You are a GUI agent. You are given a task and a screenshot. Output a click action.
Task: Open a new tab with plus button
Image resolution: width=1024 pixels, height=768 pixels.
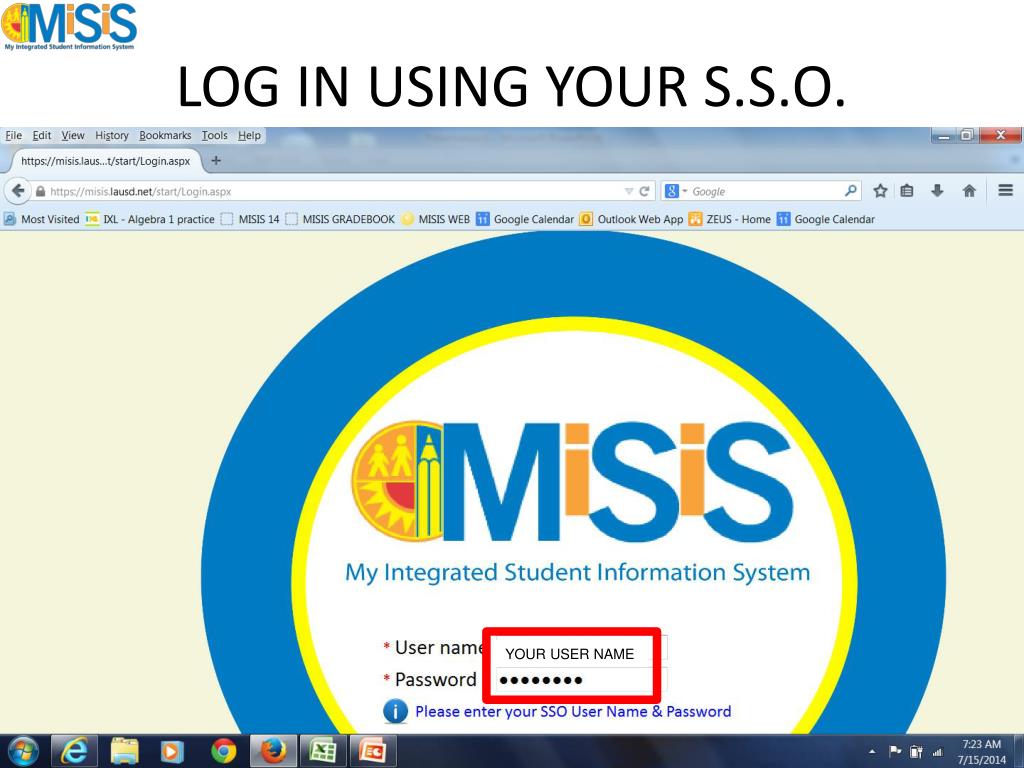[x=216, y=161]
